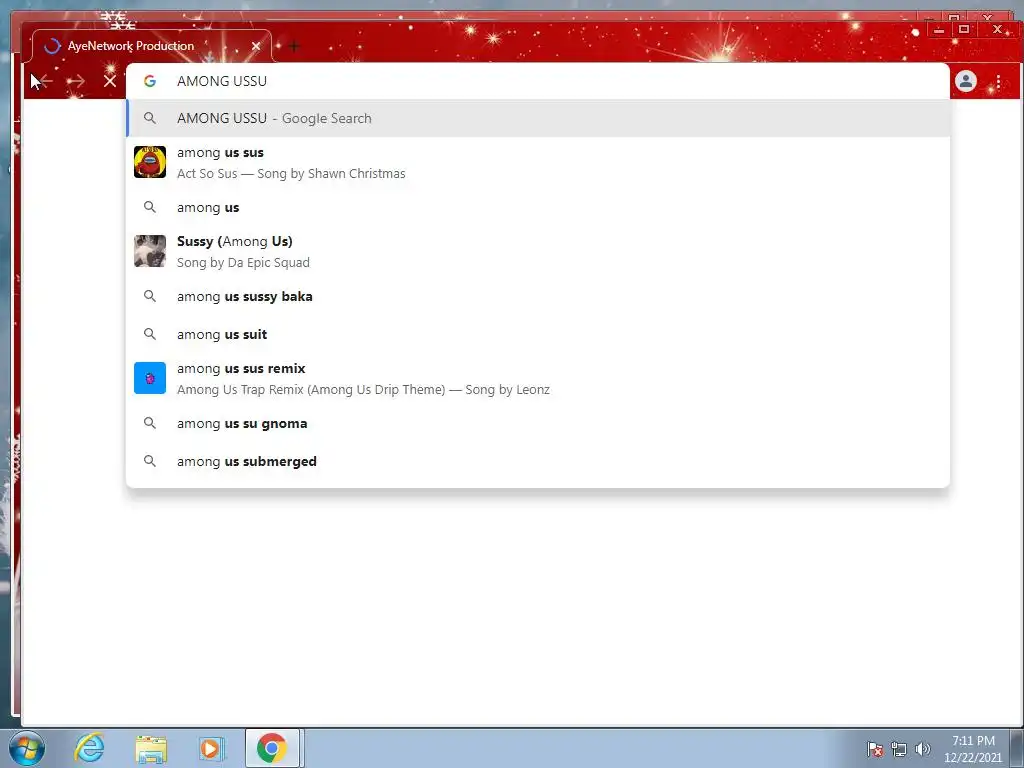
Task: Select 'among us submerged' suggestion
Action: tap(537, 461)
